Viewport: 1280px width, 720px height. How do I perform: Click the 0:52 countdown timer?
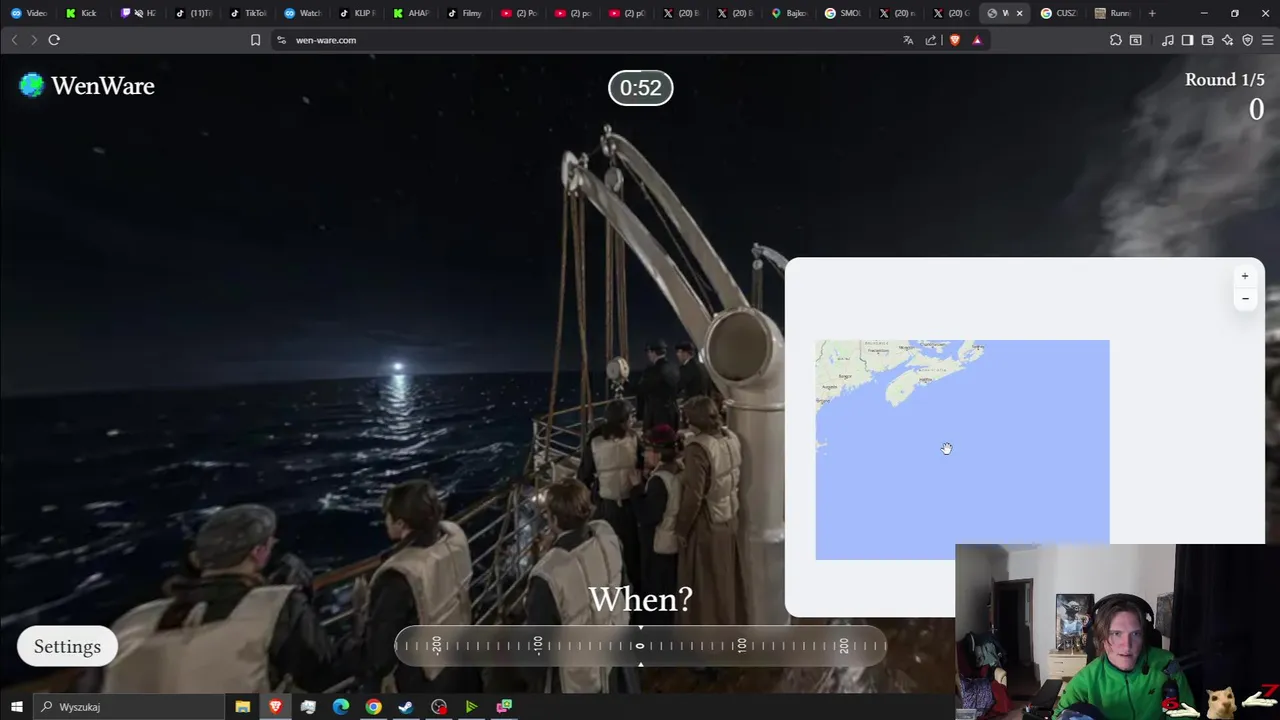pos(641,88)
